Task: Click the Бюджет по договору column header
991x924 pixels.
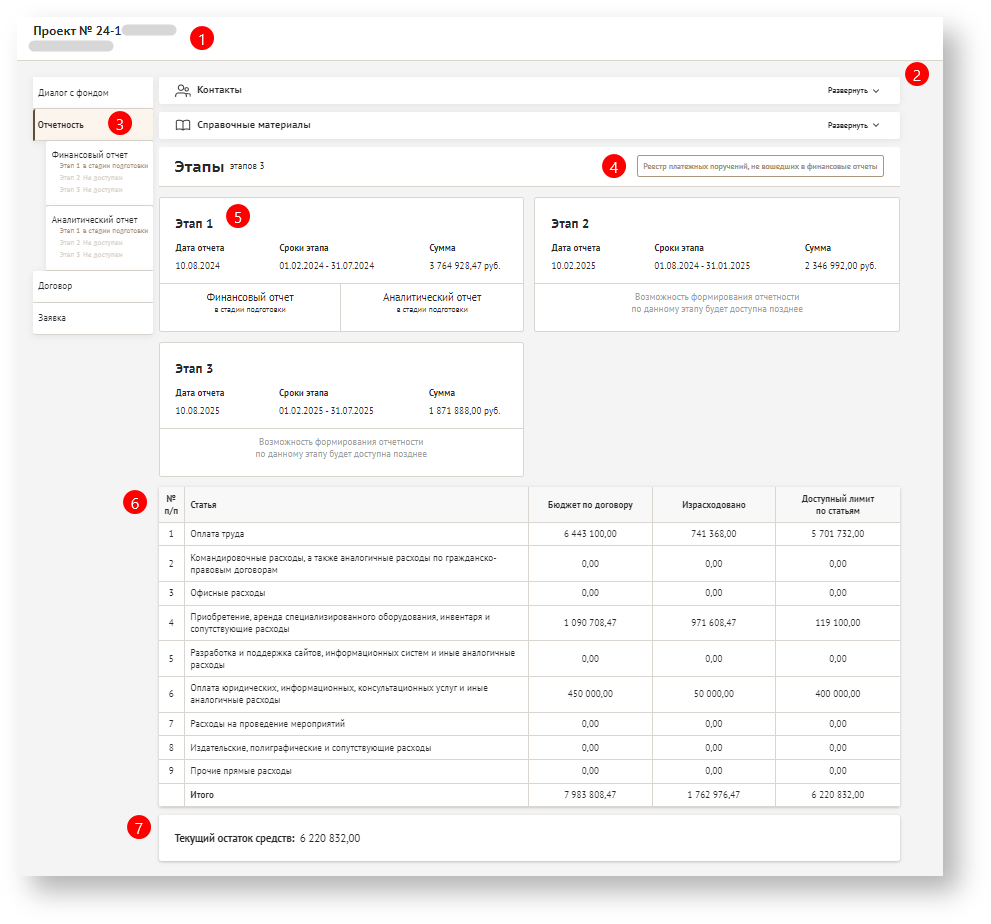Action: [x=590, y=505]
